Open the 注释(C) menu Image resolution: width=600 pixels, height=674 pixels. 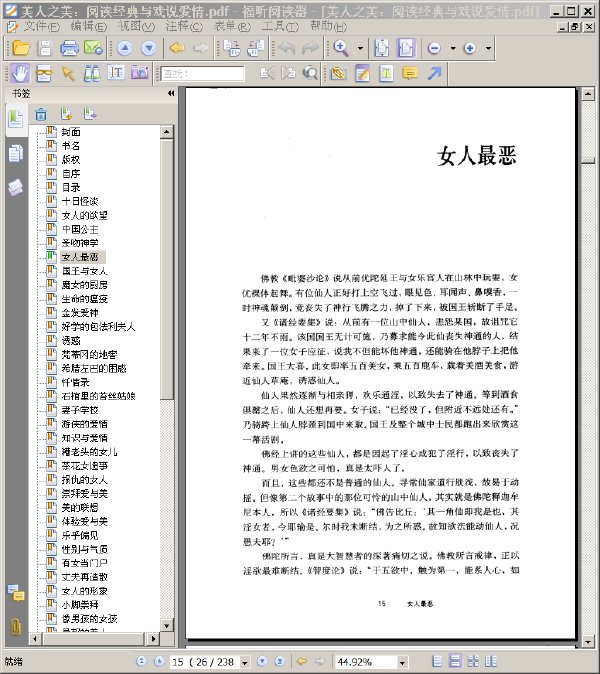(x=184, y=27)
